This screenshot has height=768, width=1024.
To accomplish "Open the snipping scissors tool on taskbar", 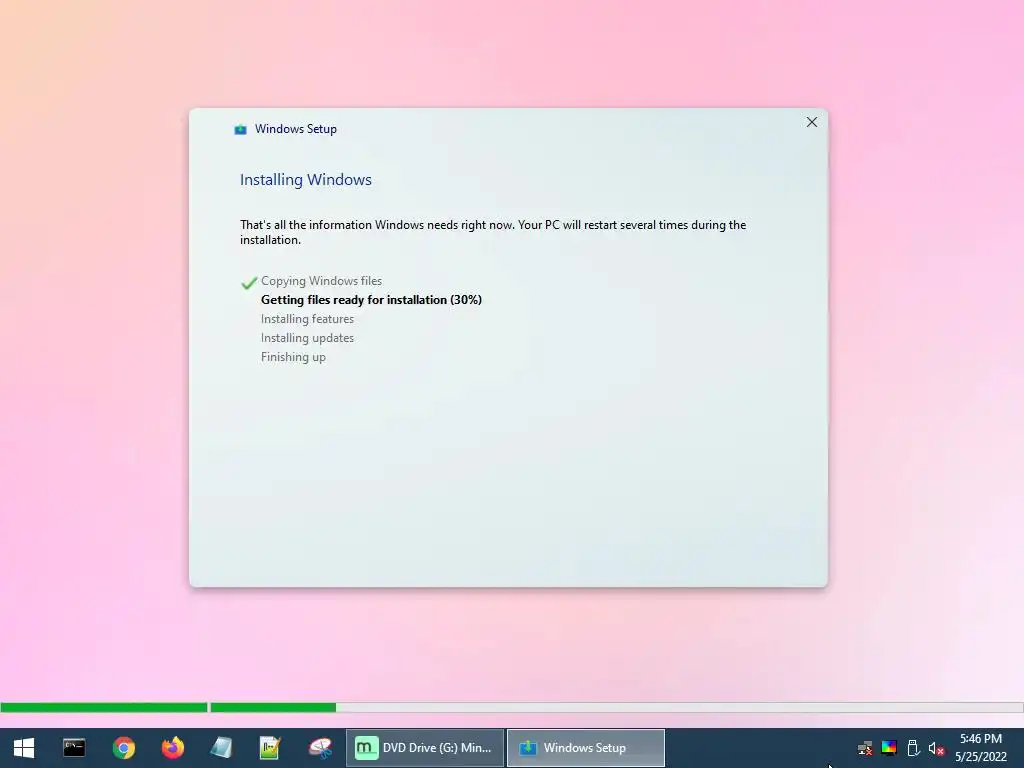I will tap(320, 748).
